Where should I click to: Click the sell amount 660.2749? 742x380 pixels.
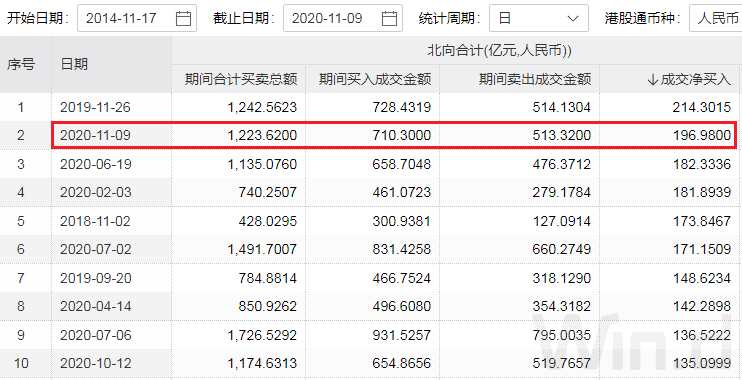coord(562,249)
